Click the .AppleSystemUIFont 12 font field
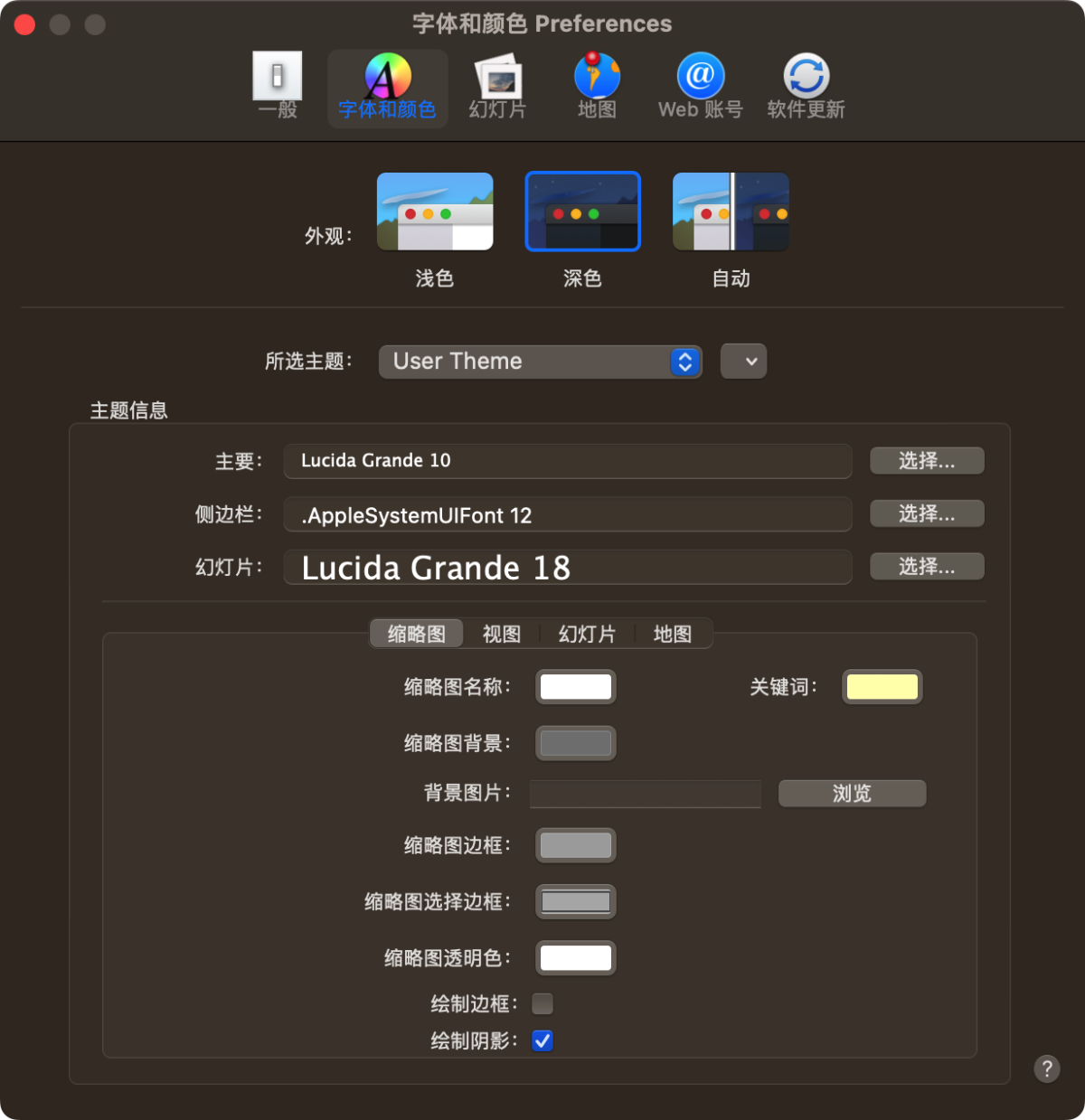Image resolution: width=1085 pixels, height=1120 pixels. coord(568,514)
